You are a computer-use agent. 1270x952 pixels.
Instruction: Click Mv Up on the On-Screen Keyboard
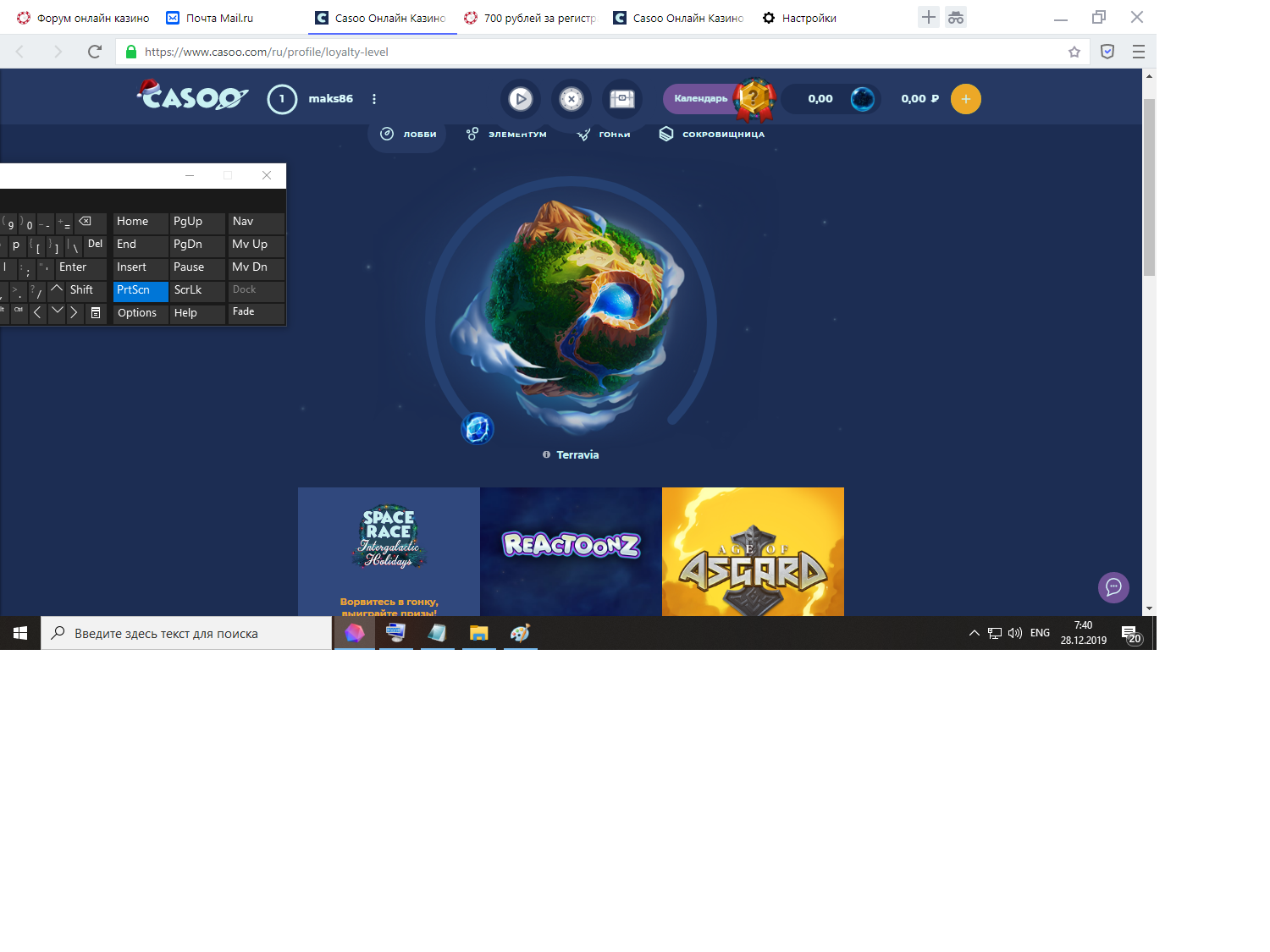click(x=257, y=245)
